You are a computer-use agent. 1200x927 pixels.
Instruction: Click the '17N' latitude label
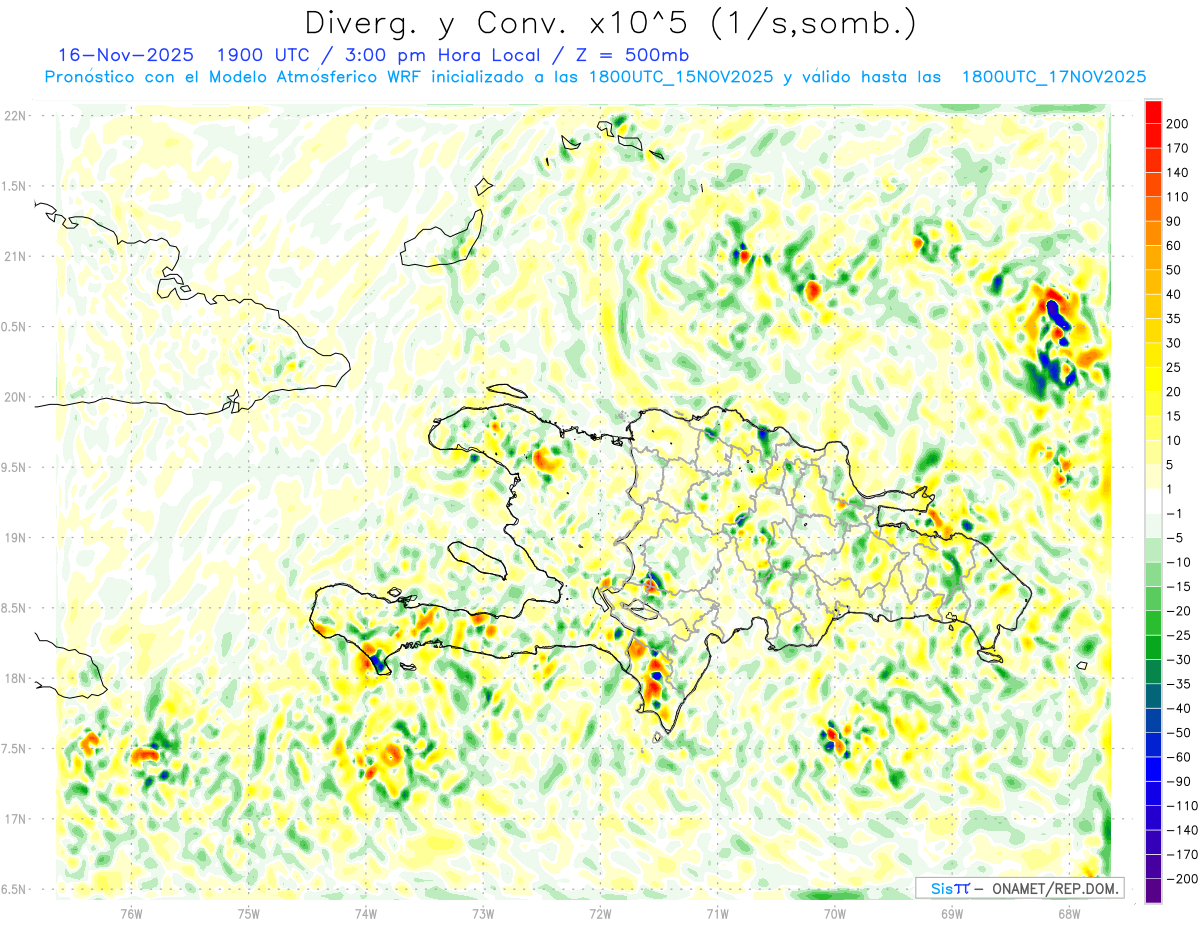(x=15, y=819)
